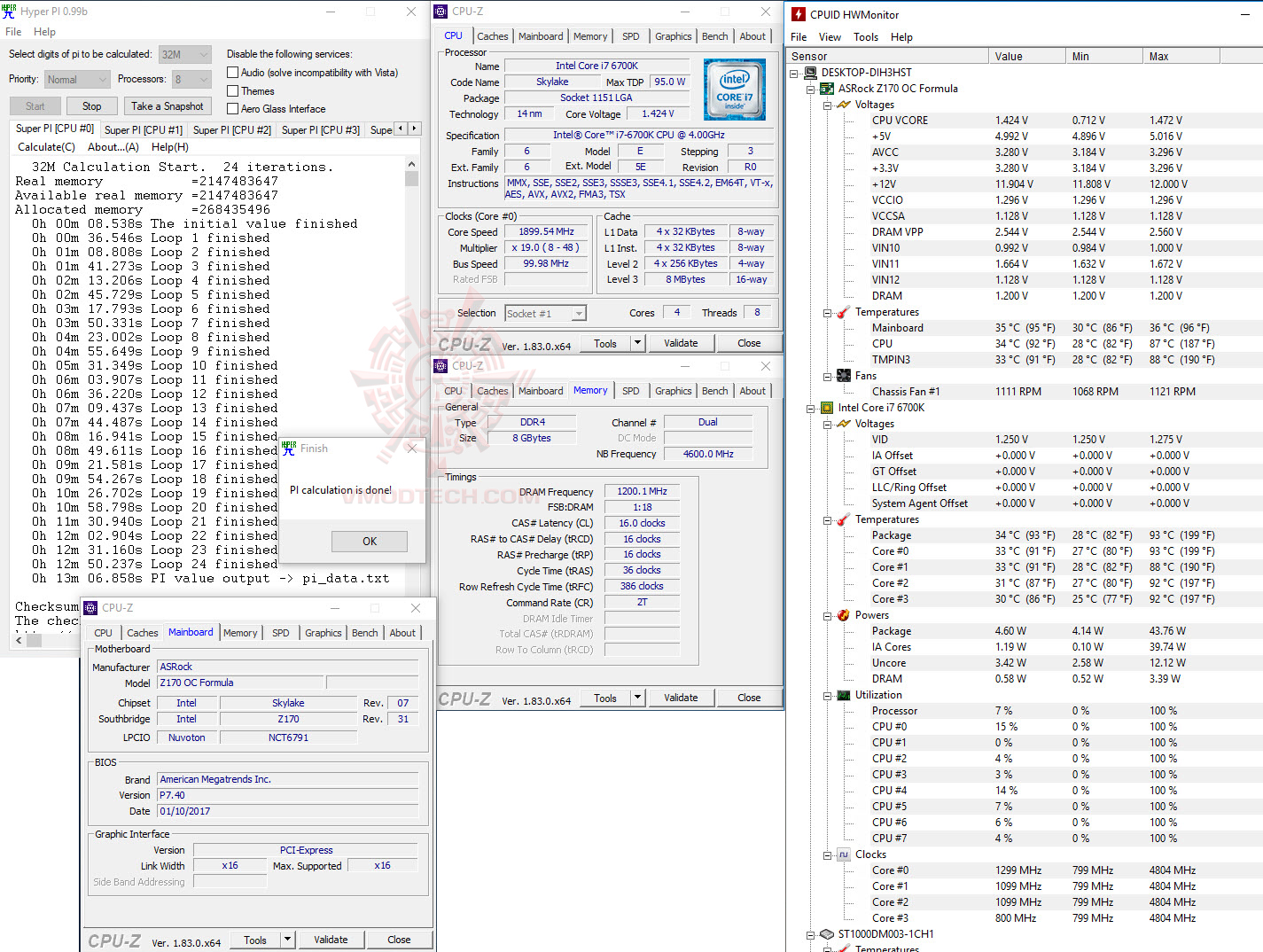Toggle the Aero Glass Interface checkbox
Viewport: 1263px width, 952px height.
(x=233, y=108)
